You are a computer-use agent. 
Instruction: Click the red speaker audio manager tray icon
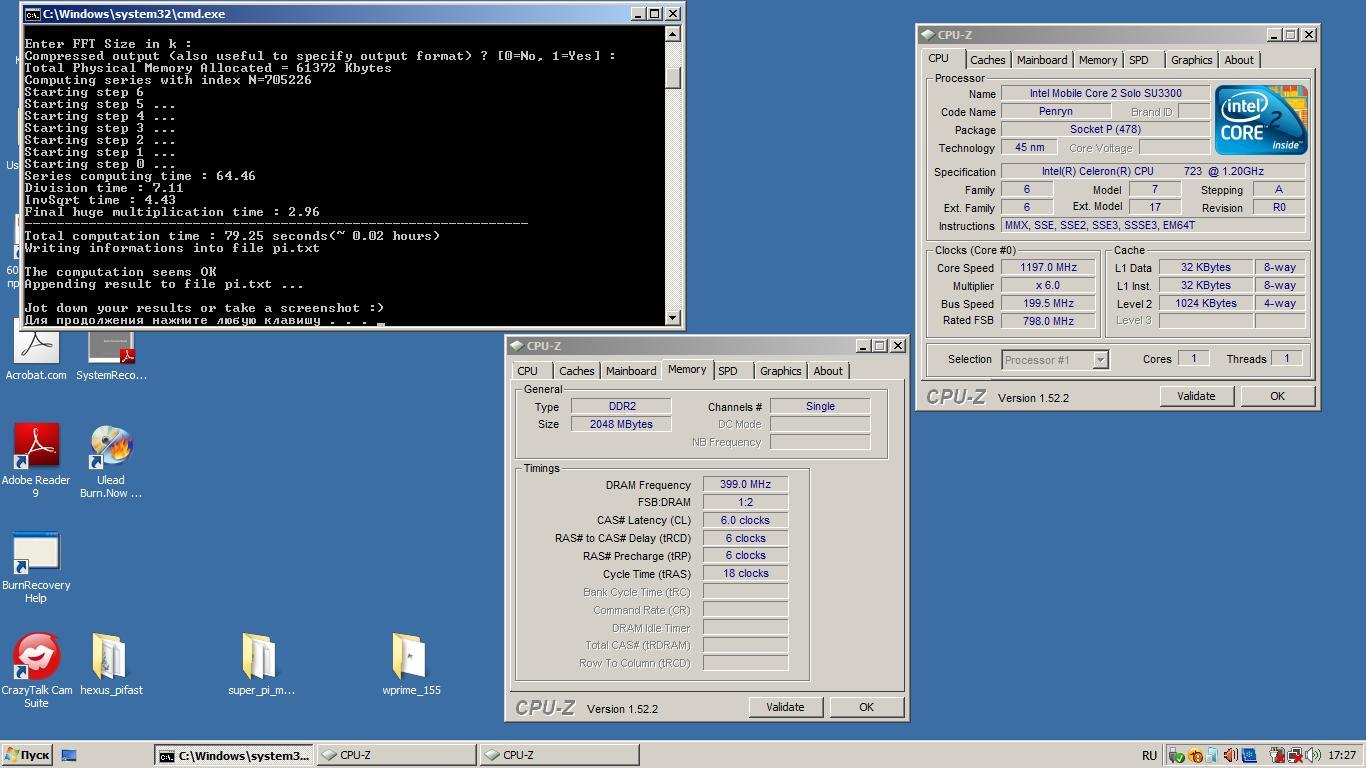[1231, 756]
